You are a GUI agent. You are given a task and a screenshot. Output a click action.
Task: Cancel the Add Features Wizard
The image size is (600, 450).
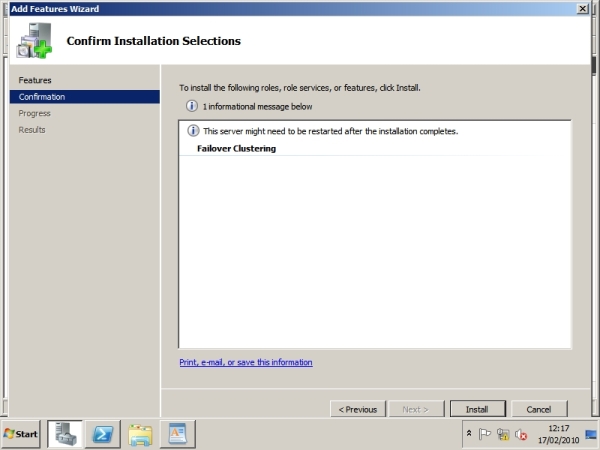pos(539,409)
